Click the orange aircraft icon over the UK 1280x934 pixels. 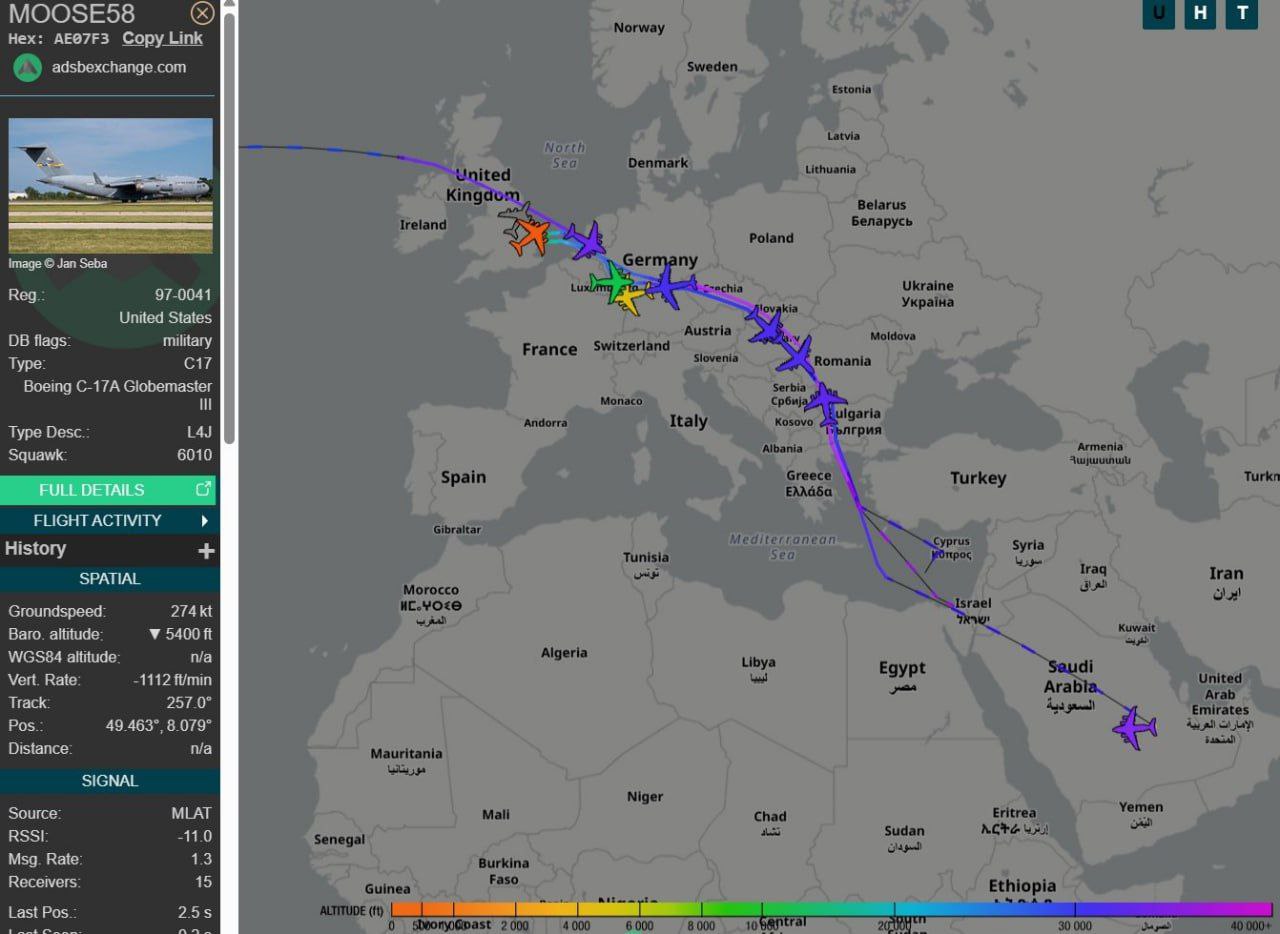point(532,237)
